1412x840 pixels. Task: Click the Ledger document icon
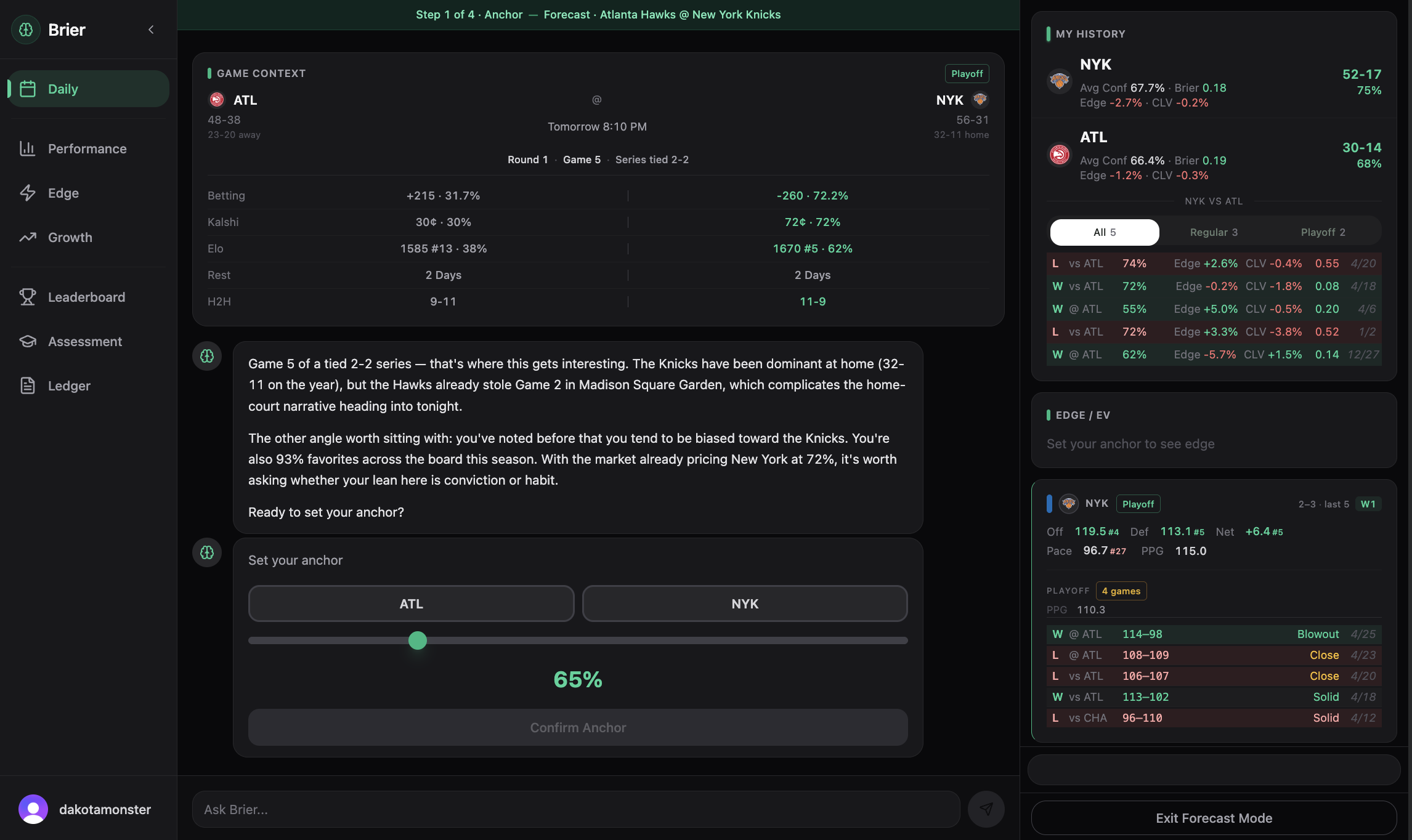point(28,386)
